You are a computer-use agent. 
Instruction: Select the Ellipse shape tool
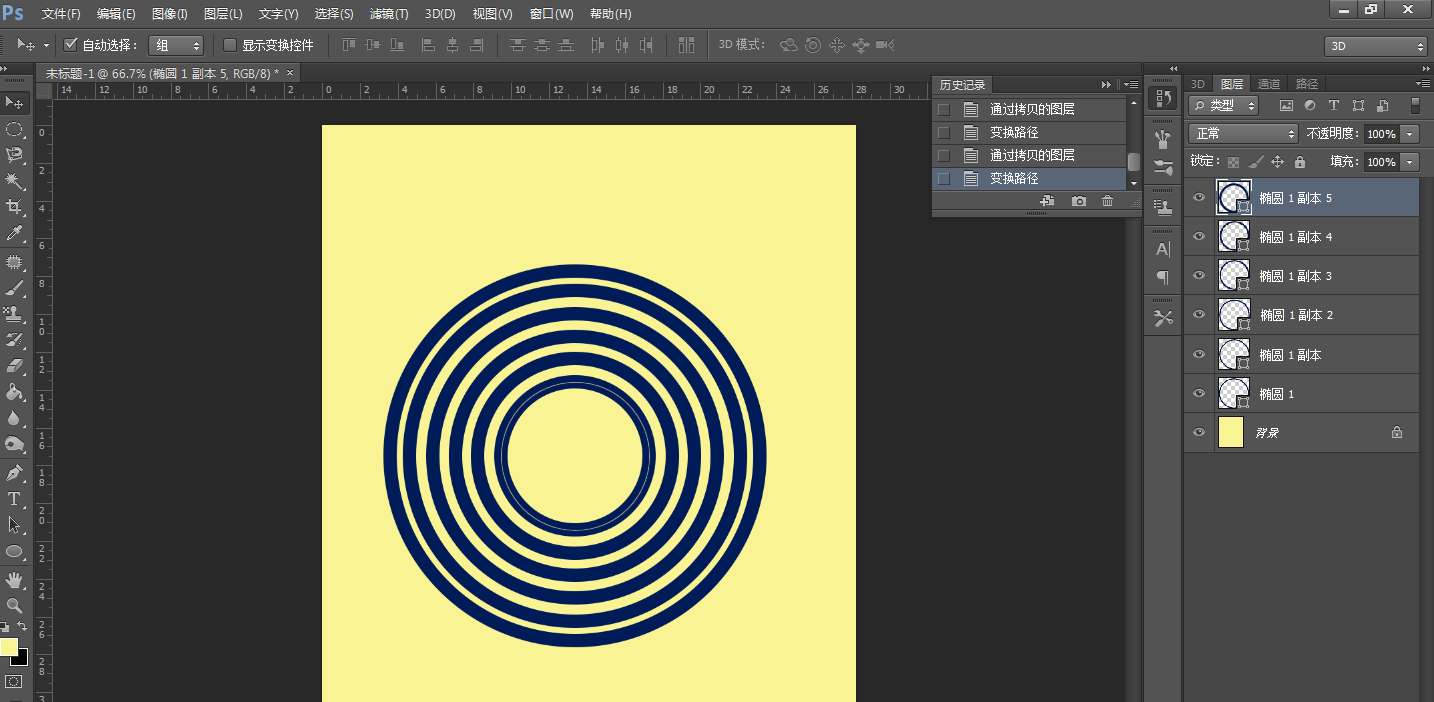tap(15, 551)
